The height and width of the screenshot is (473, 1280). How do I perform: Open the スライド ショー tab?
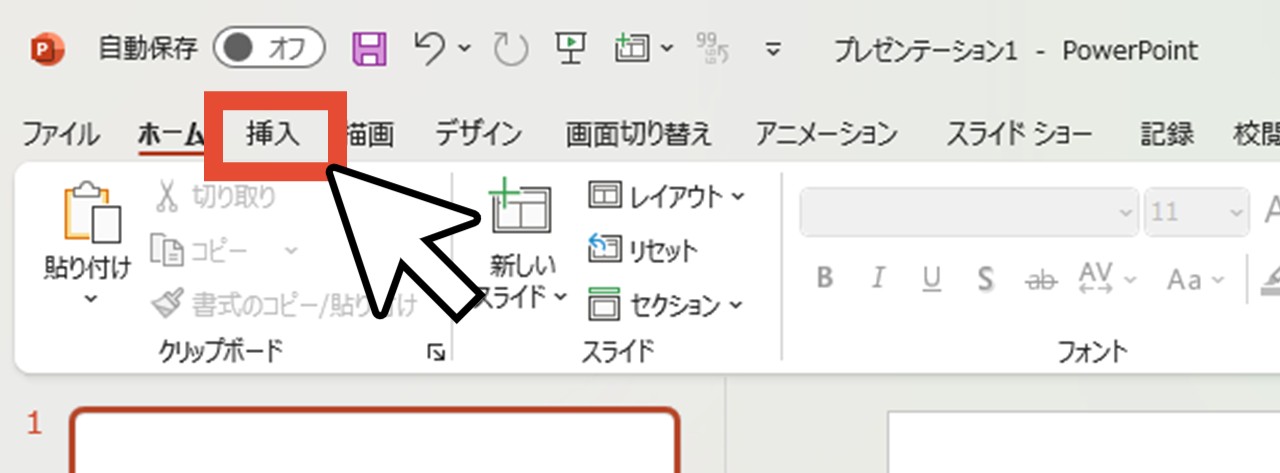1020,134
